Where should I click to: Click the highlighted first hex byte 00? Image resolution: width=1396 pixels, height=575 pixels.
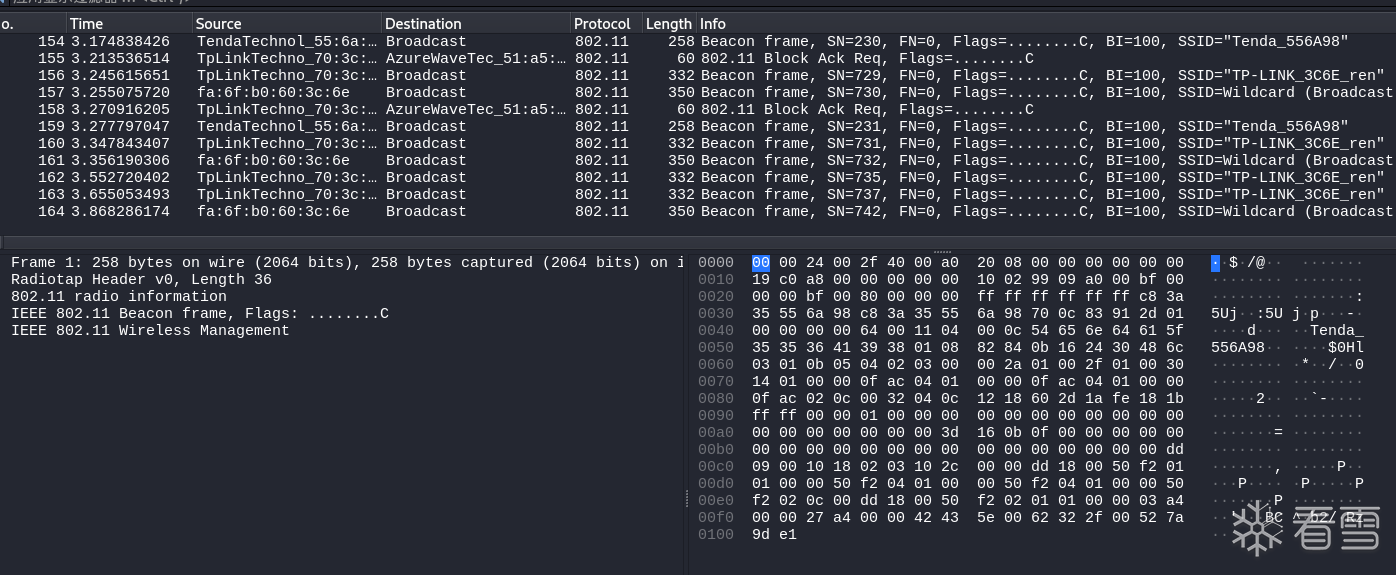pos(761,263)
